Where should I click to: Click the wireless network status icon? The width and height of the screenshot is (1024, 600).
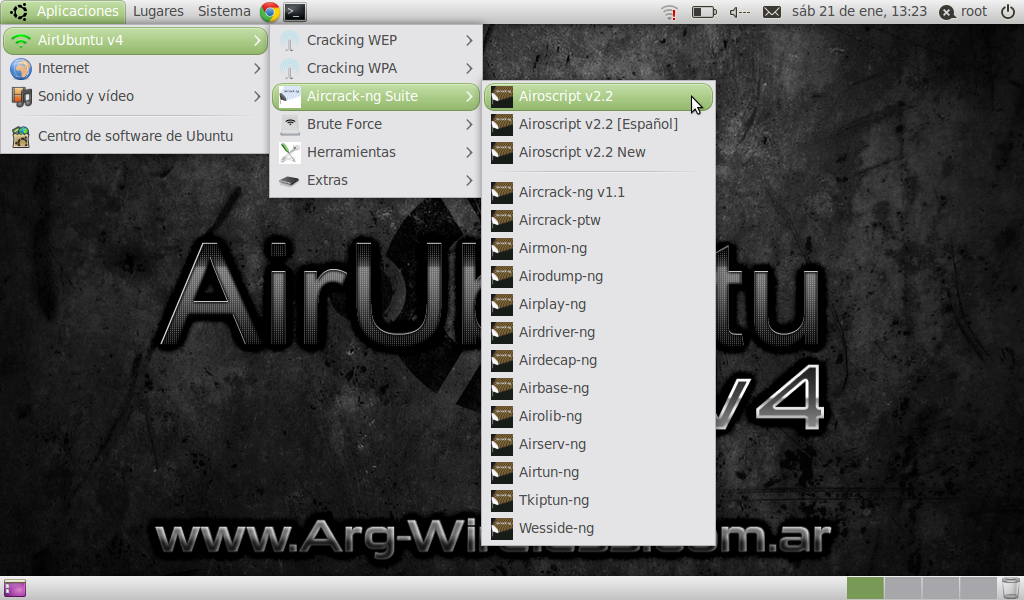click(x=669, y=12)
